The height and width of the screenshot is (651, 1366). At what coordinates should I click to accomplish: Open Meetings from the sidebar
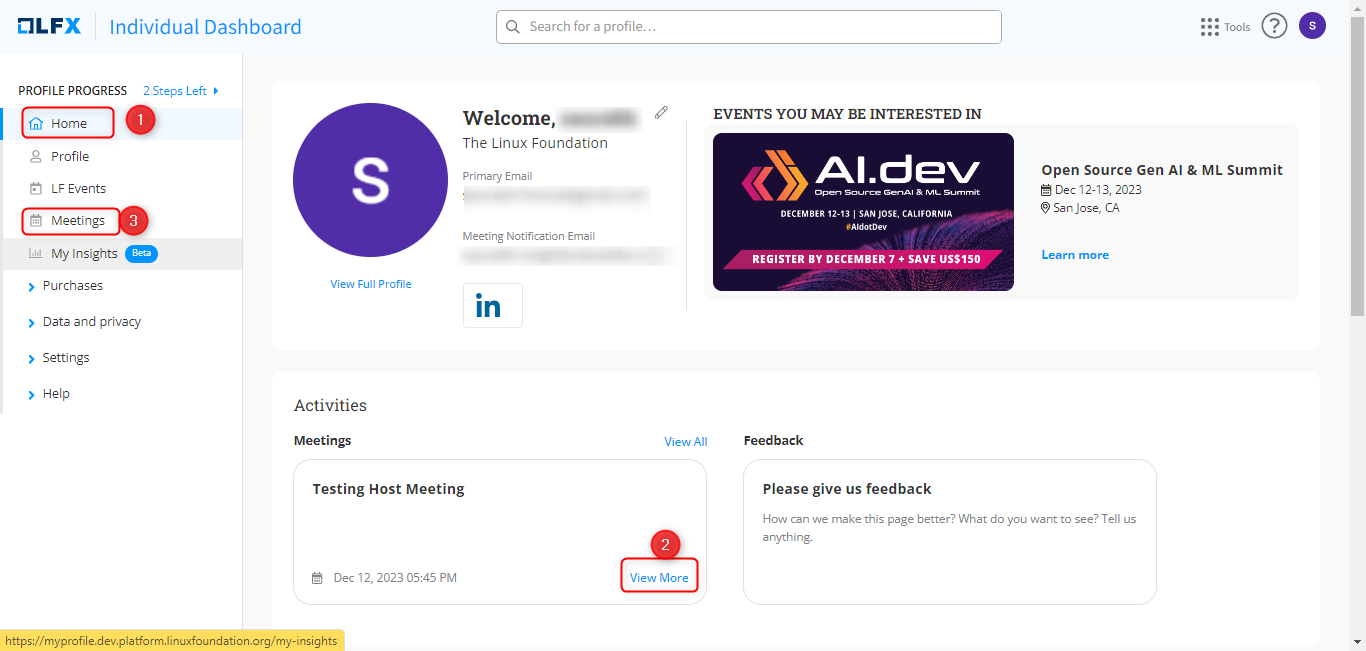point(77,221)
